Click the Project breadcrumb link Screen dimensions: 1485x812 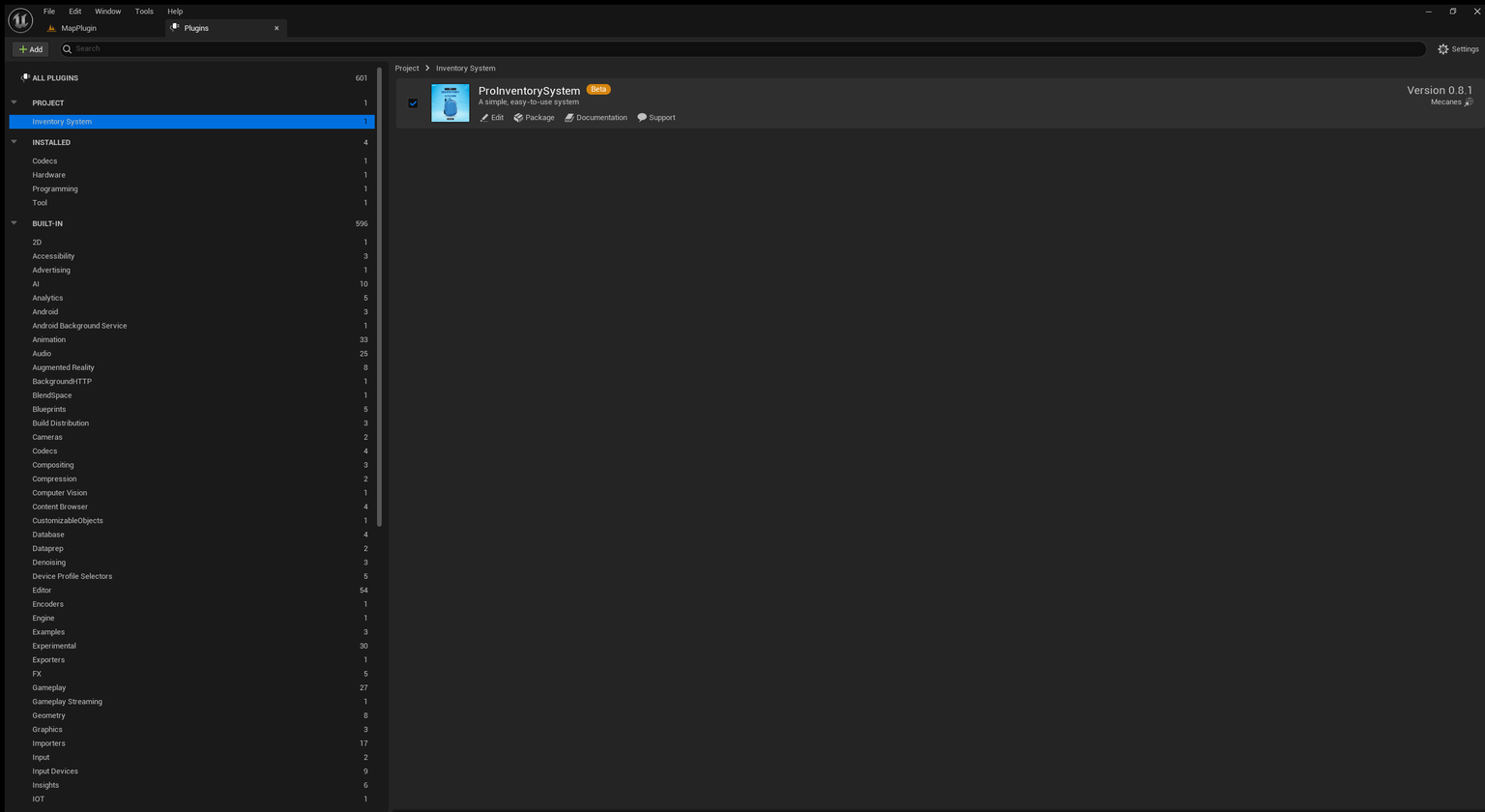click(407, 68)
